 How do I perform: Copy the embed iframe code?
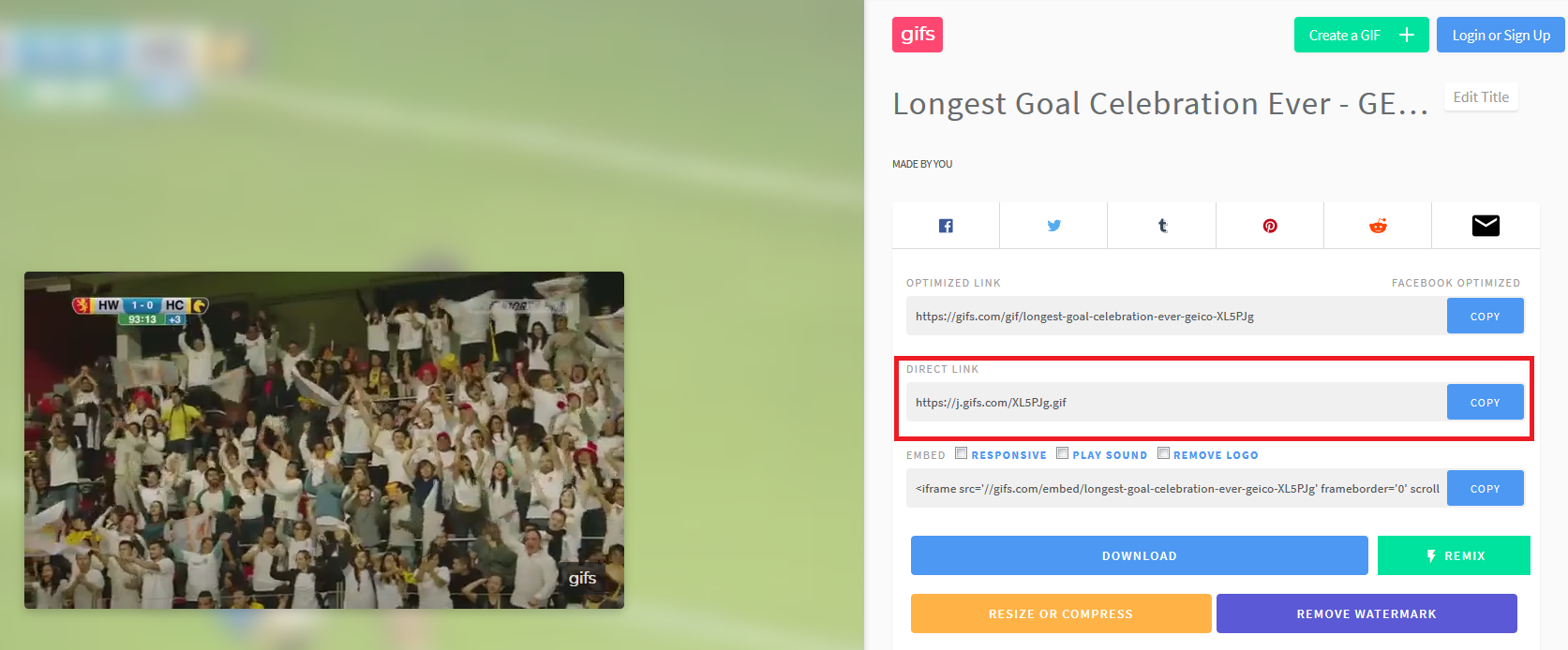[1485, 488]
